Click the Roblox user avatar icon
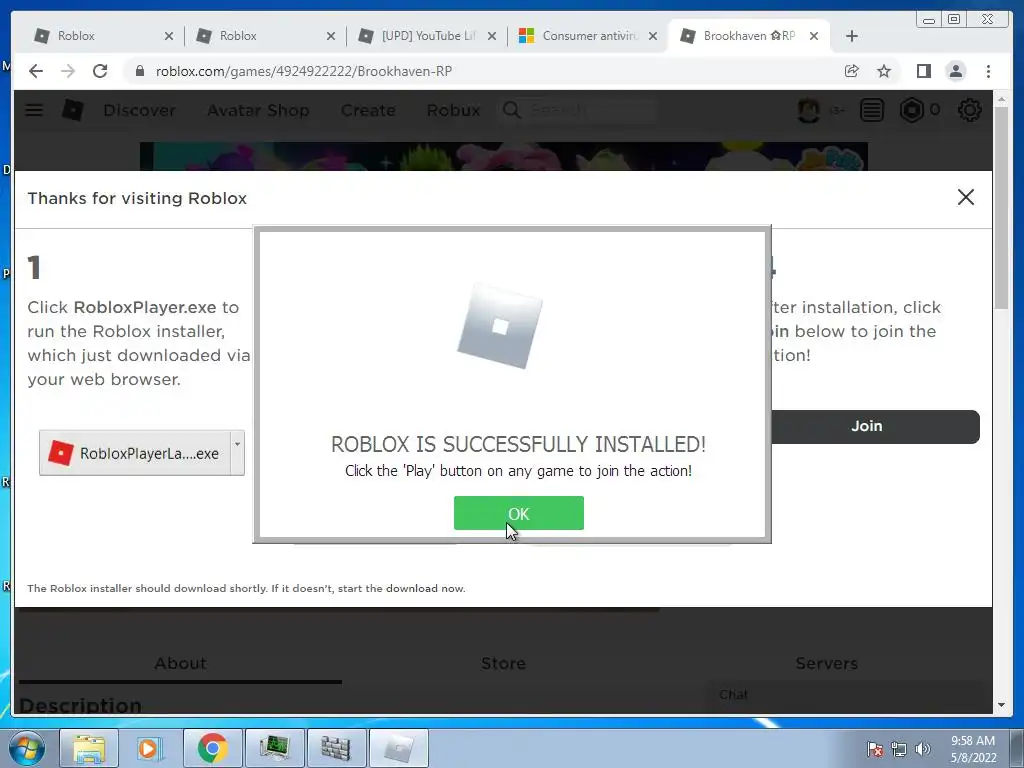Viewport: 1024px width, 768px height. (808, 110)
